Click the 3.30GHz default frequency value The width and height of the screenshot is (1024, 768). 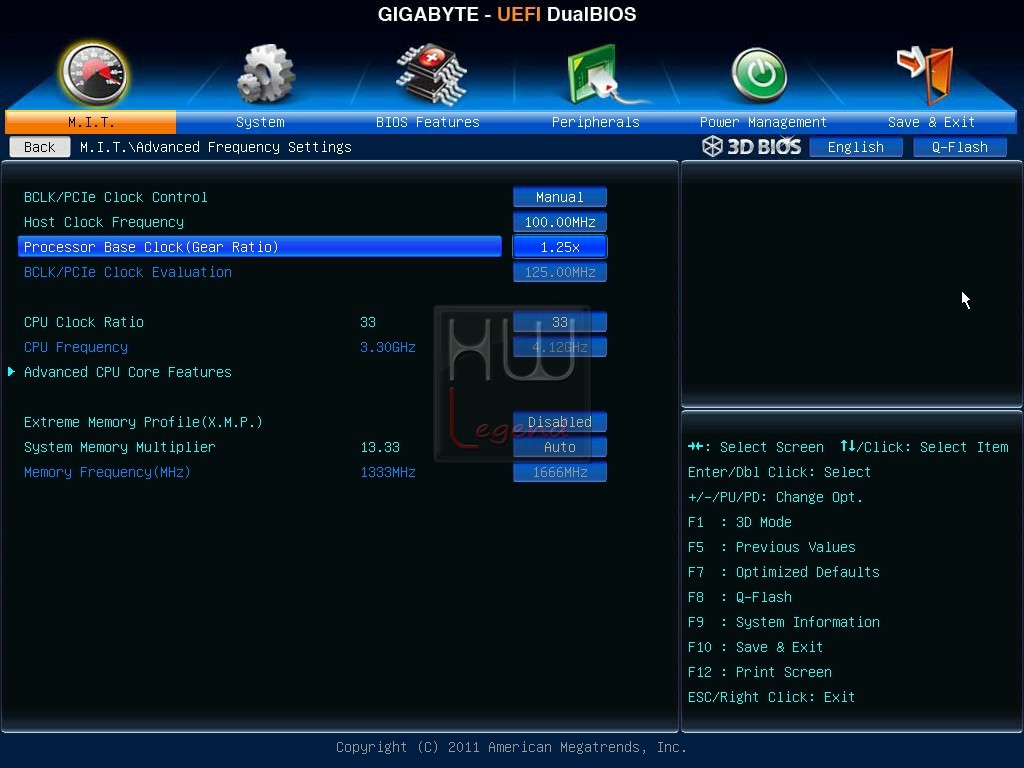[388, 347]
